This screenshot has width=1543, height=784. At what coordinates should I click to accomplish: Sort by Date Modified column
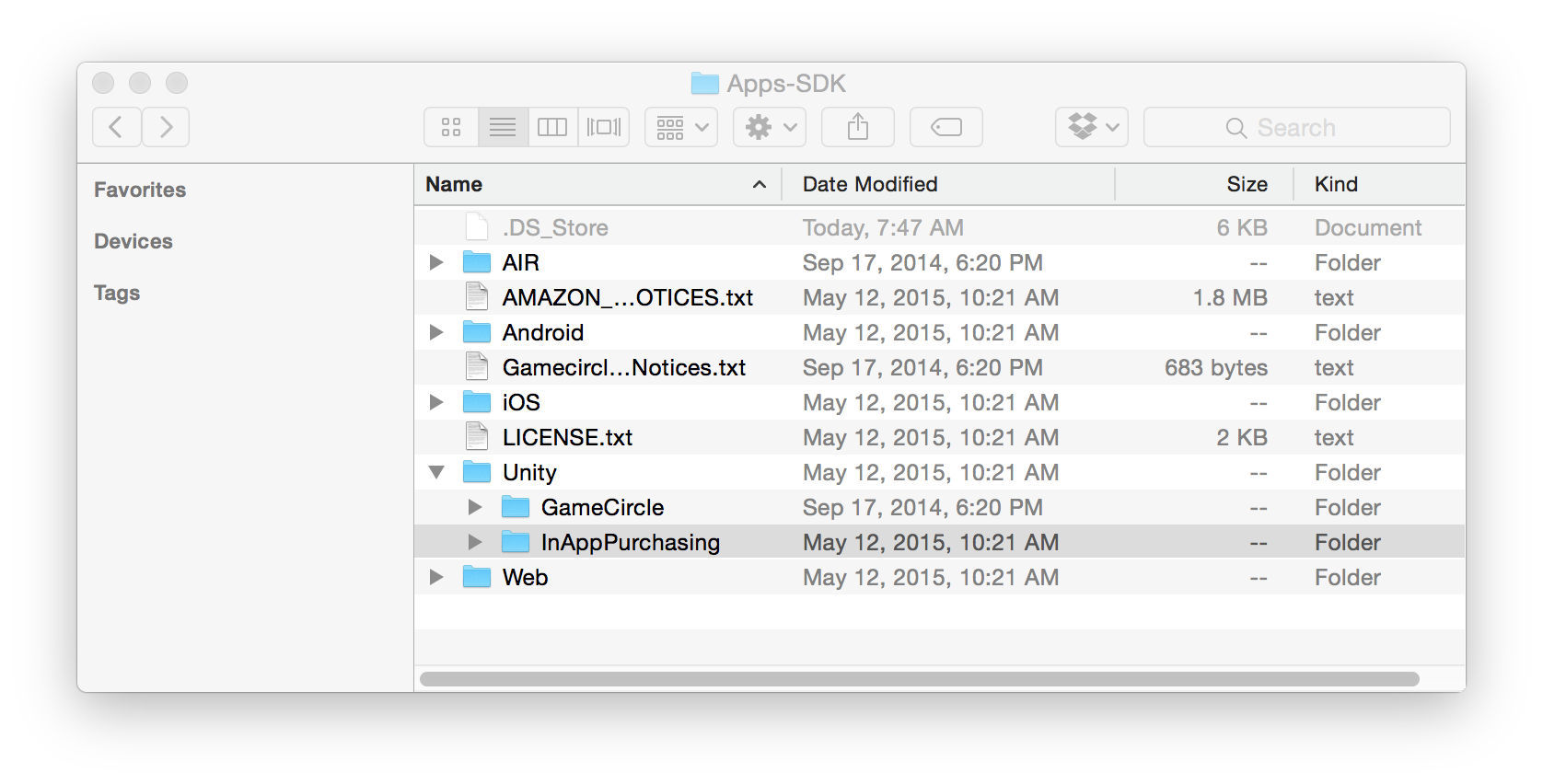[869, 184]
